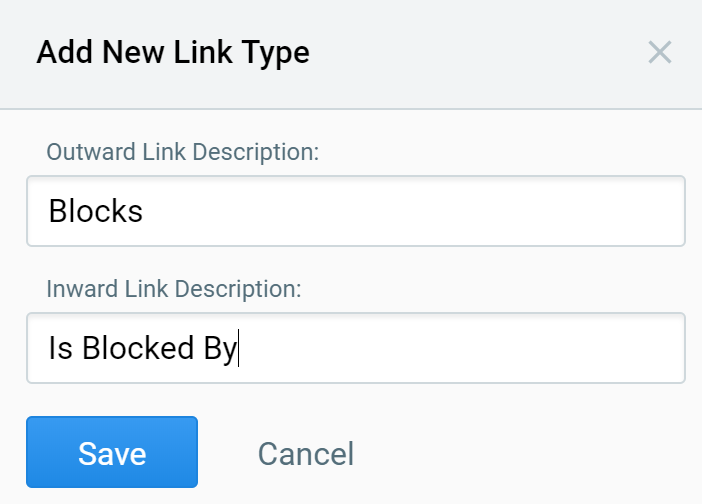Click the "Outward Link Description:" label
The height and width of the screenshot is (504, 702).
click(x=182, y=153)
